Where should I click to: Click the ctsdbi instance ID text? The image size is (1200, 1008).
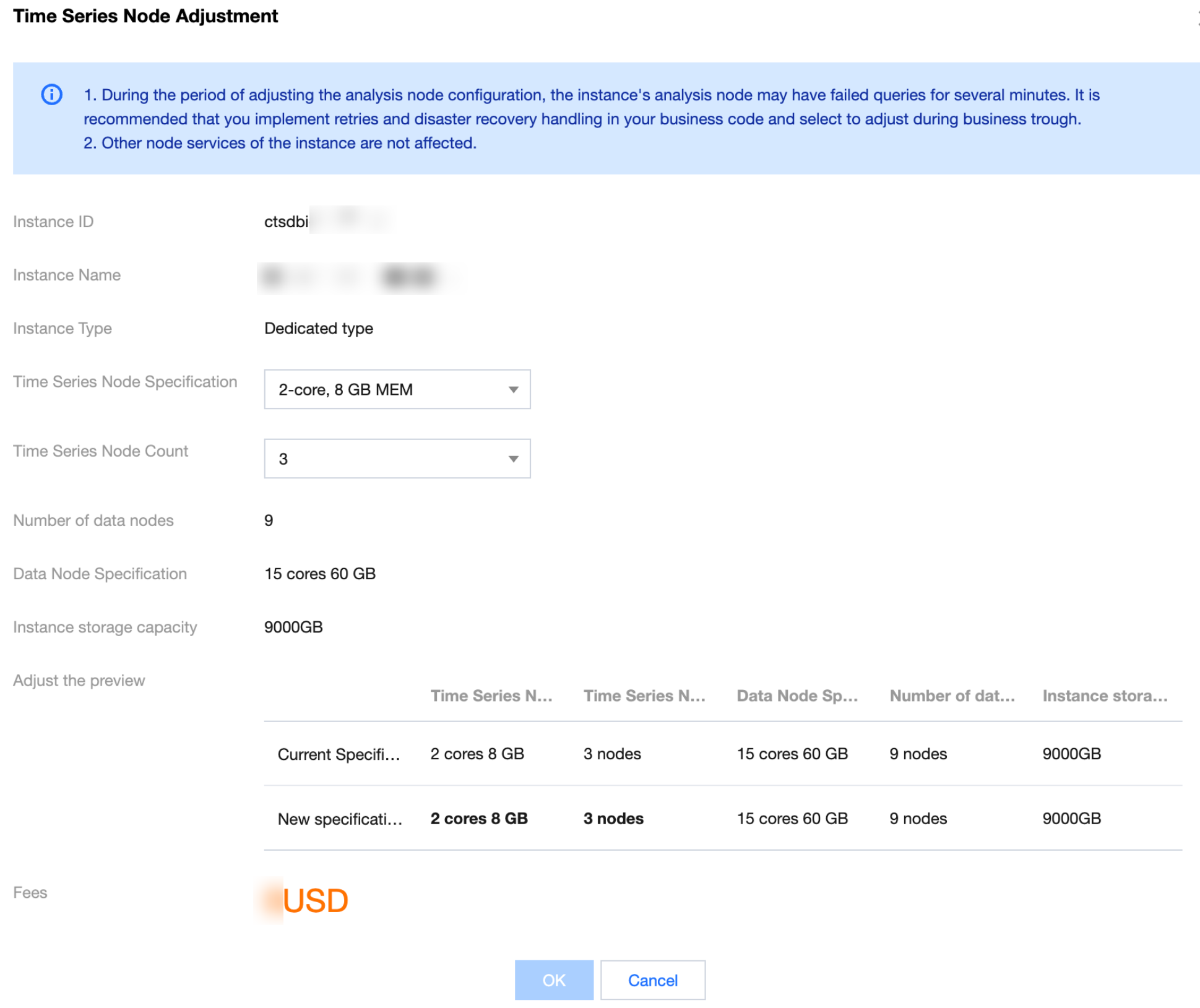pos(286,222)
